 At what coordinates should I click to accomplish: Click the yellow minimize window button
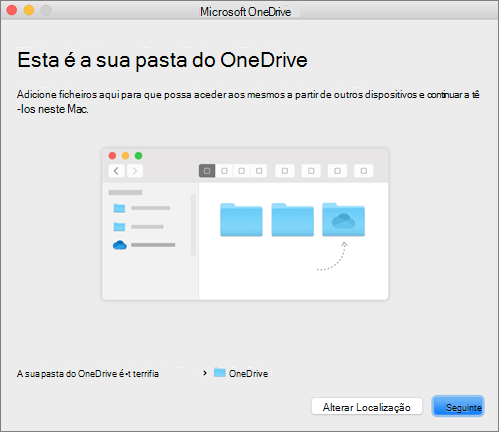click(x=29, y=10)
